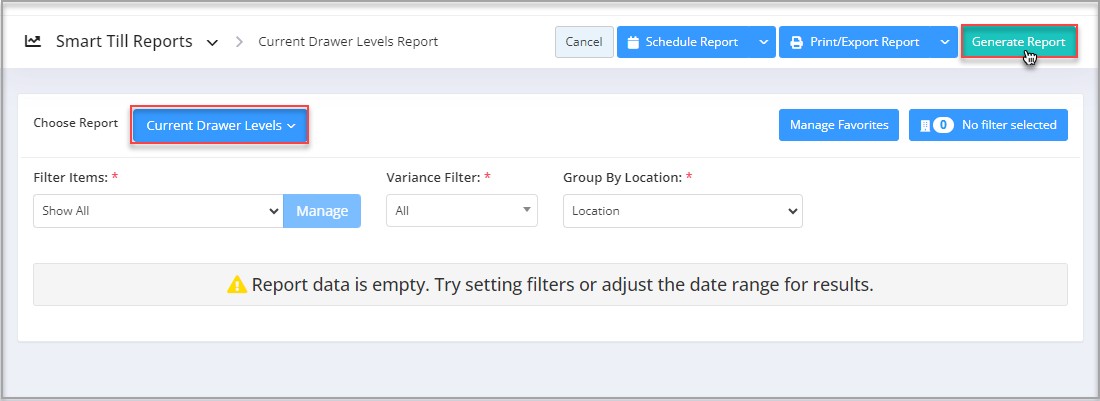Click the Manage Favorites button
The height and width of the screenshot is (401, 1100).
[x=839, y=125]
